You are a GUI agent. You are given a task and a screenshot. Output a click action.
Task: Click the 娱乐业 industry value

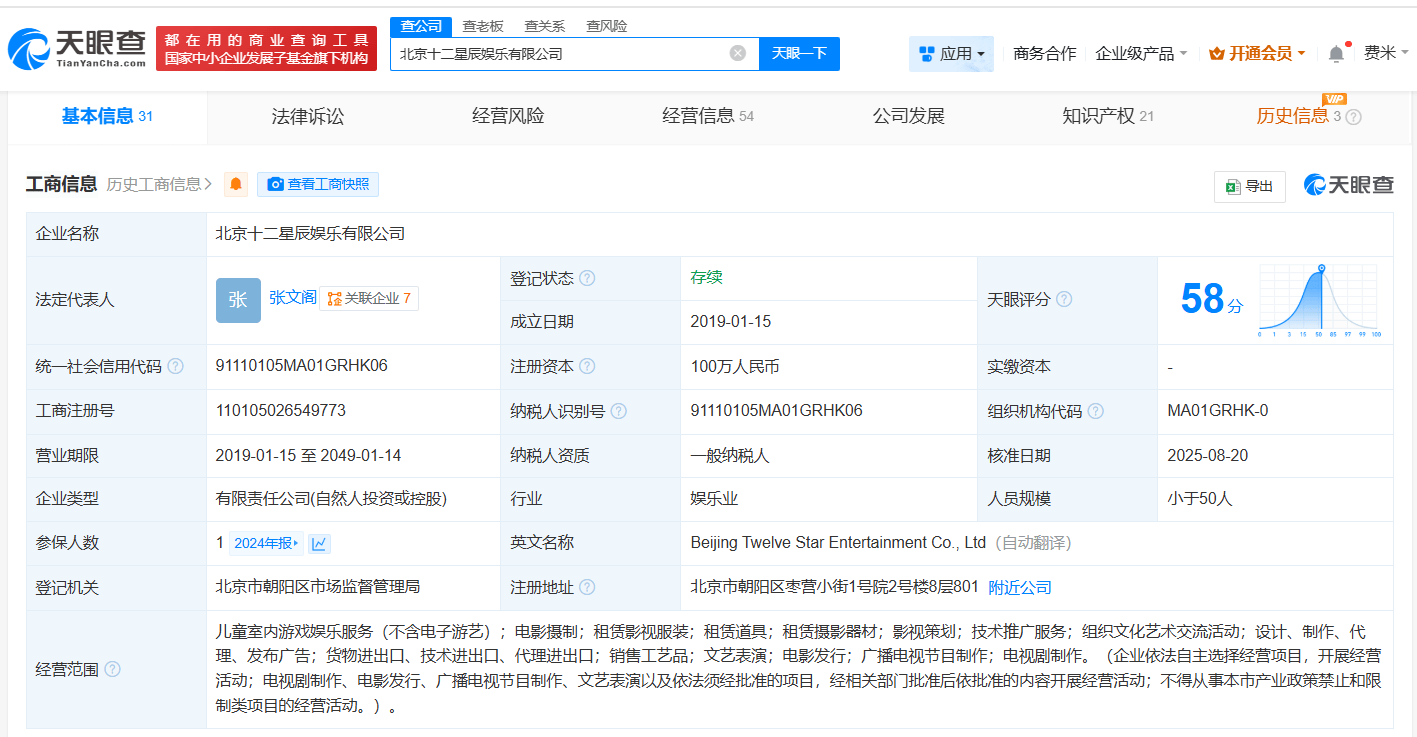tap(714, 498)
